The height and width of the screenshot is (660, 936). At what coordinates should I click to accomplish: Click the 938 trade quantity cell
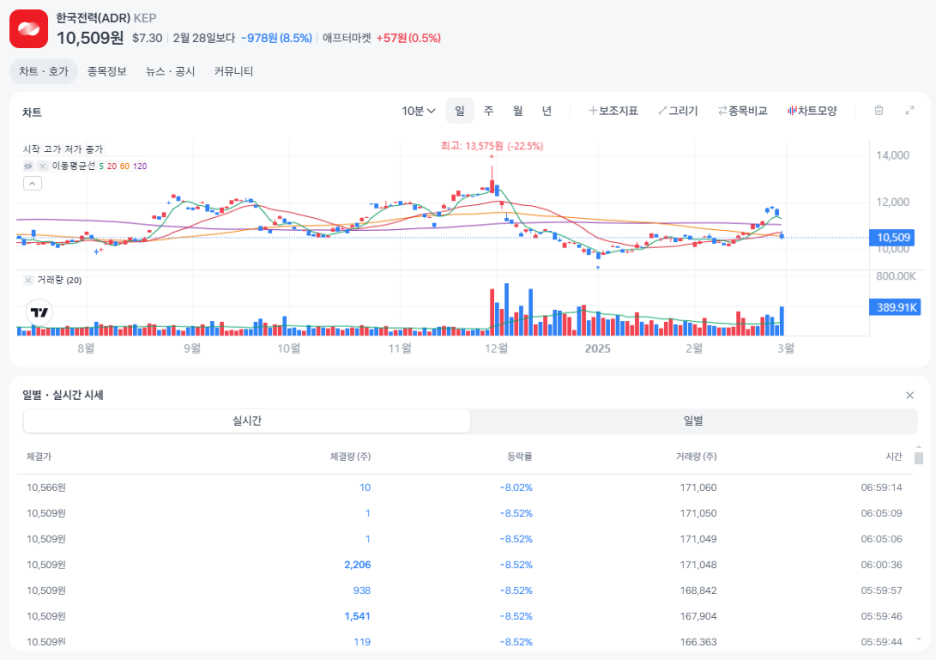coord(362,590)
